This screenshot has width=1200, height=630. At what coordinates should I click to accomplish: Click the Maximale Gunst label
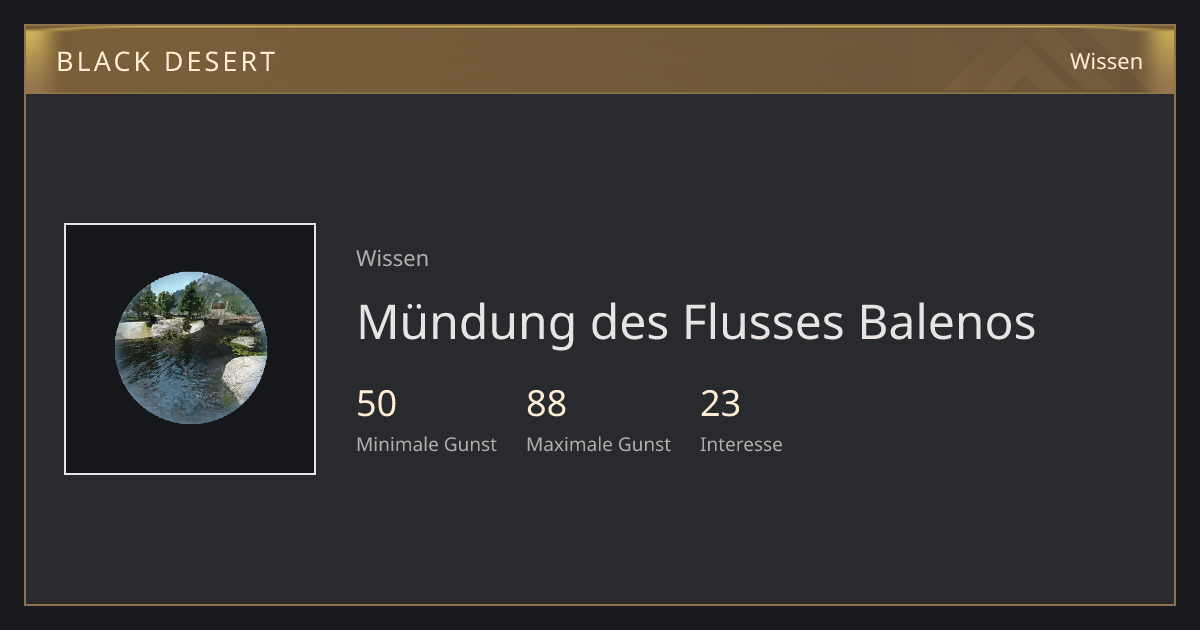[598, 444]
